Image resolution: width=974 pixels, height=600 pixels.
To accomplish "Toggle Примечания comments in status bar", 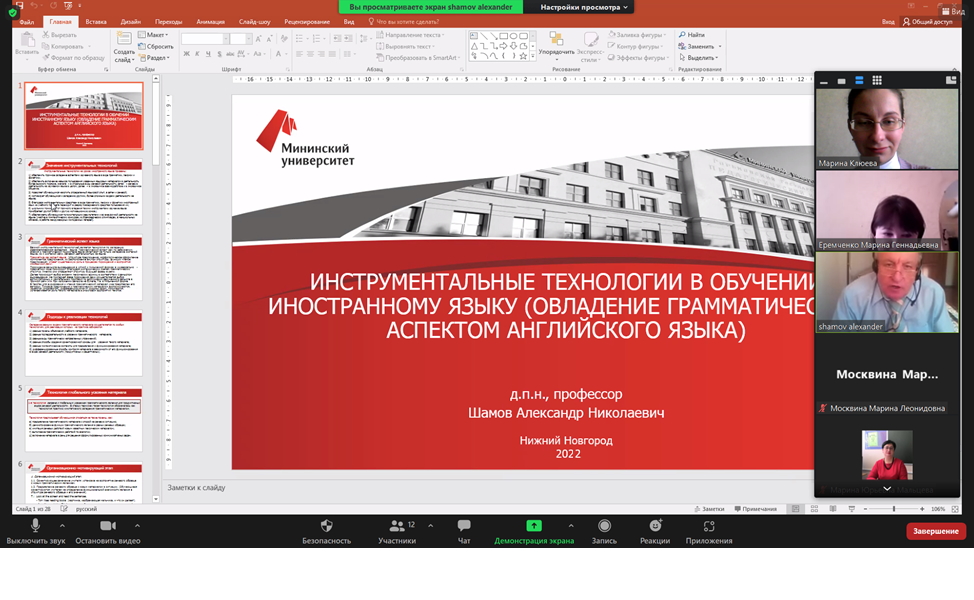I will point(755,509).
